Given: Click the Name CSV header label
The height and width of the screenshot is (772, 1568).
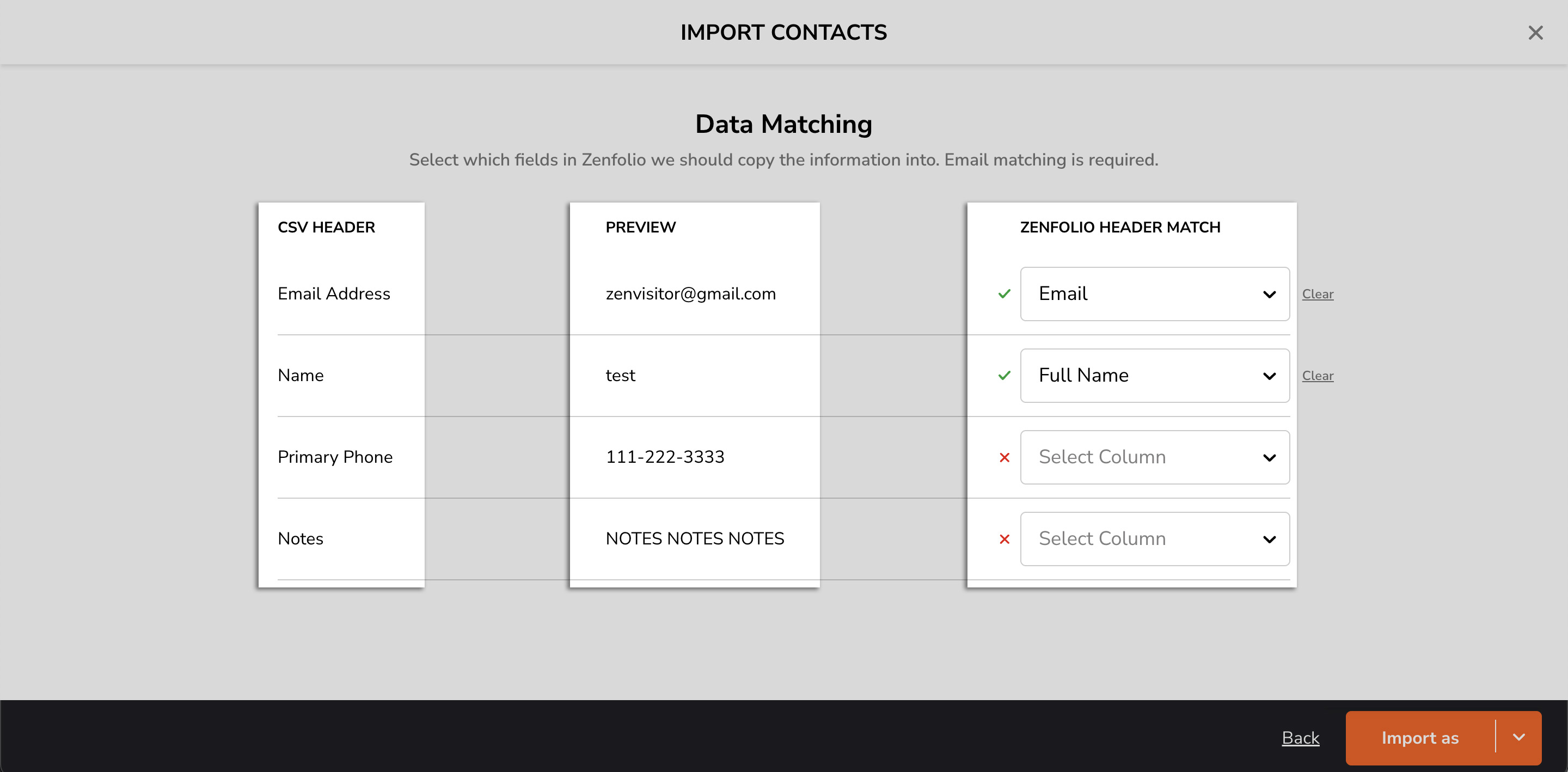Looking at the screenshot, I should pyautogui.click(x=301, y=375).
